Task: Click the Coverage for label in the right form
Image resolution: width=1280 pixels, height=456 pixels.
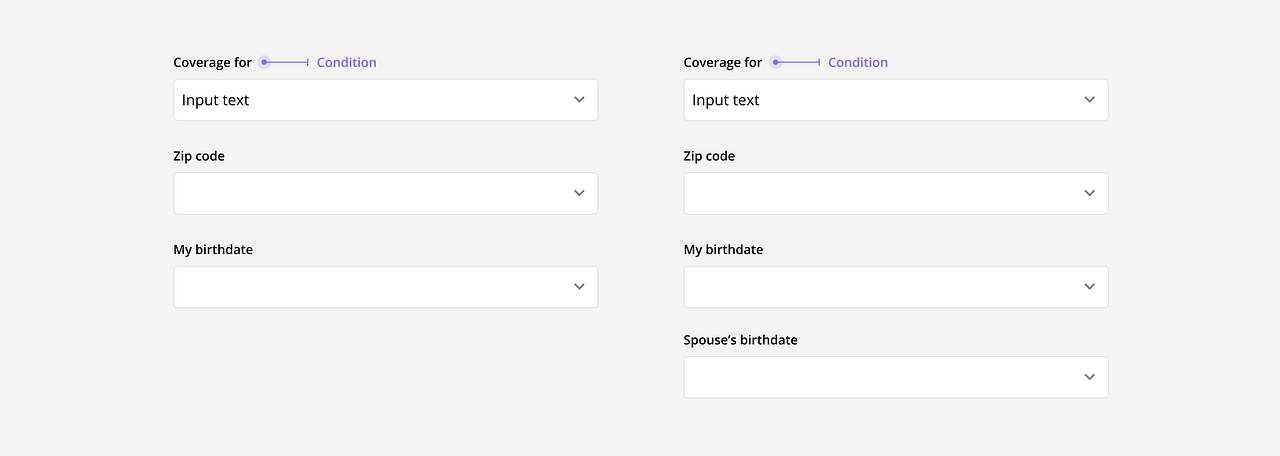Action: (x=722, y=62)
